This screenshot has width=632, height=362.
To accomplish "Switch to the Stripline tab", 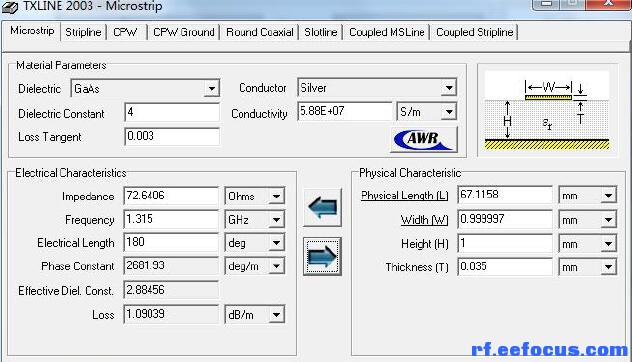I will [x=83, y=32].
